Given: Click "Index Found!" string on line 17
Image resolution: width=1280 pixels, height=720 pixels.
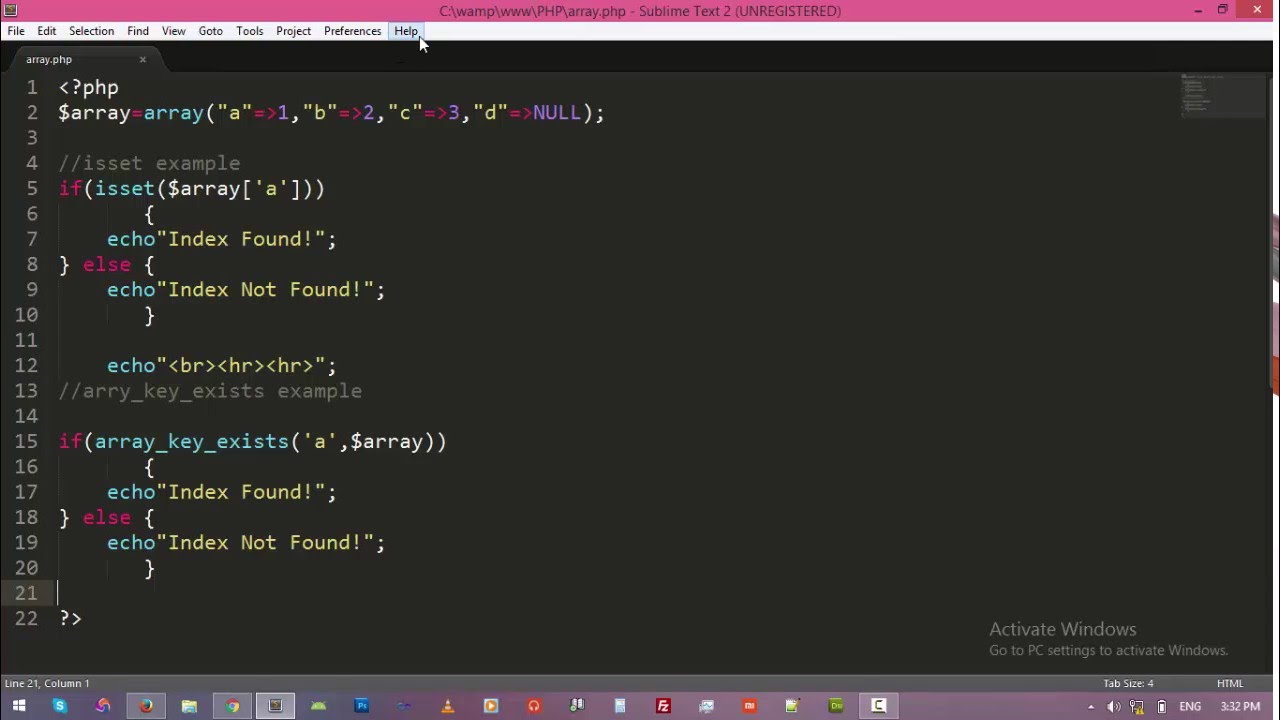Looking at the screenshot, I should point(241,492).
